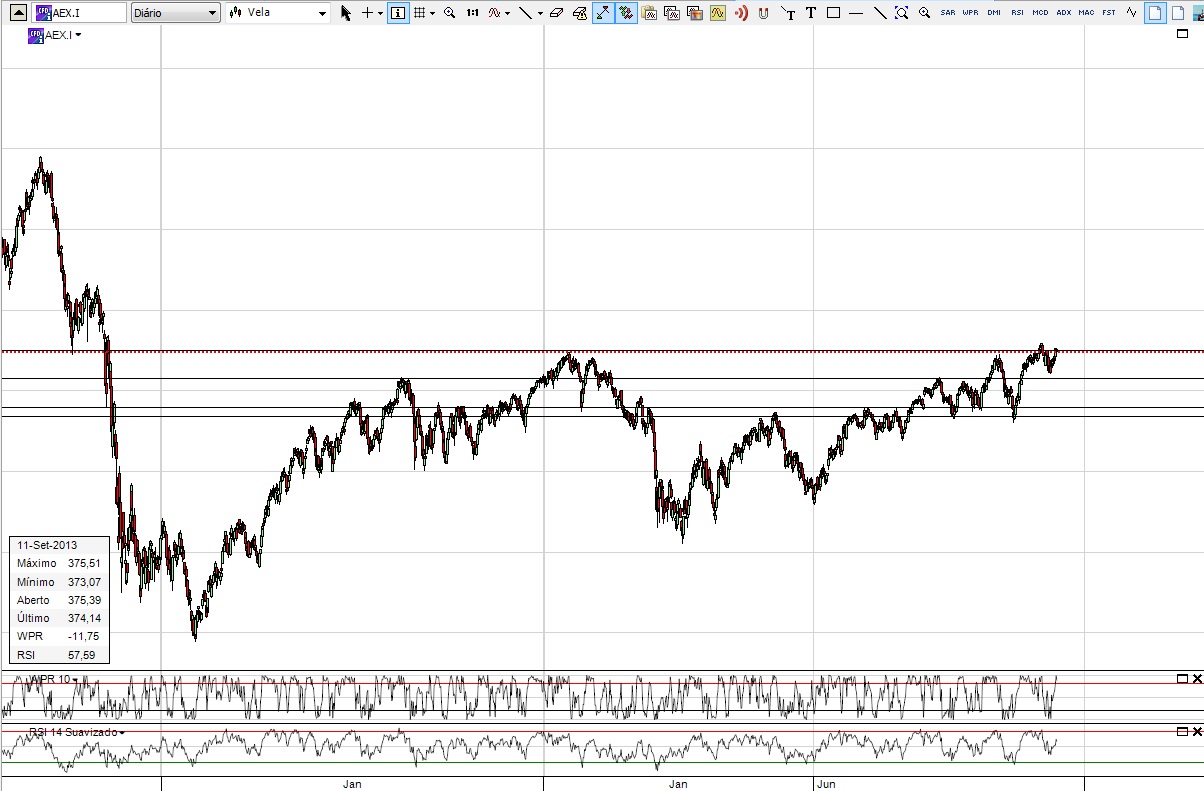The height and width of the screenshot is (791, 1204).
Task: Click the Último 374,14 value
Action: [85, 618]
